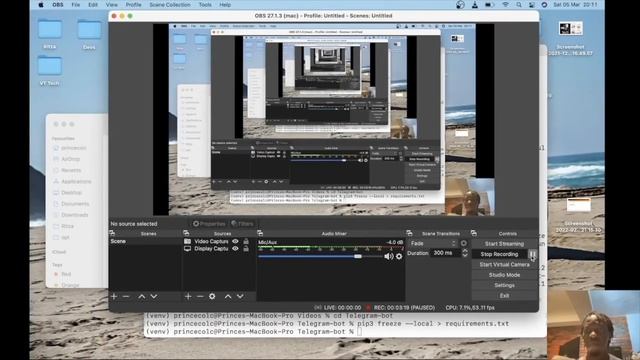Pop out the Scene Transitions dock icon

point(409,233)
